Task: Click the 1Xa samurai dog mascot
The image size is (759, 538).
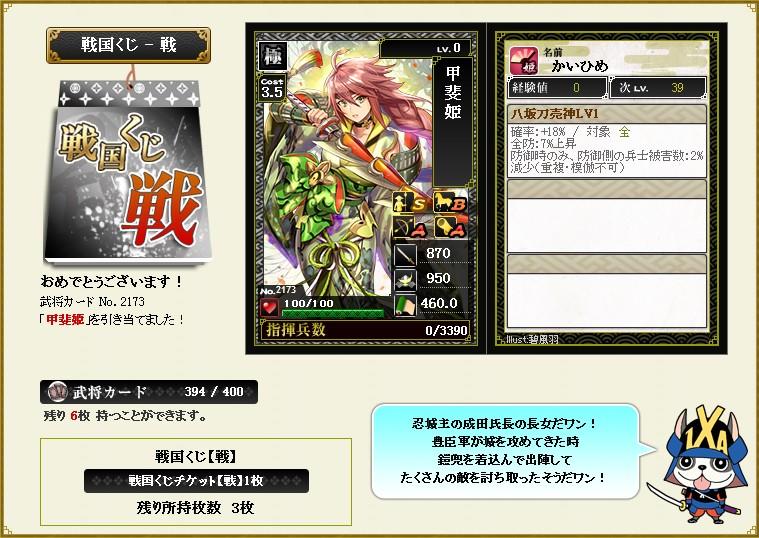Action: [699, 466]
